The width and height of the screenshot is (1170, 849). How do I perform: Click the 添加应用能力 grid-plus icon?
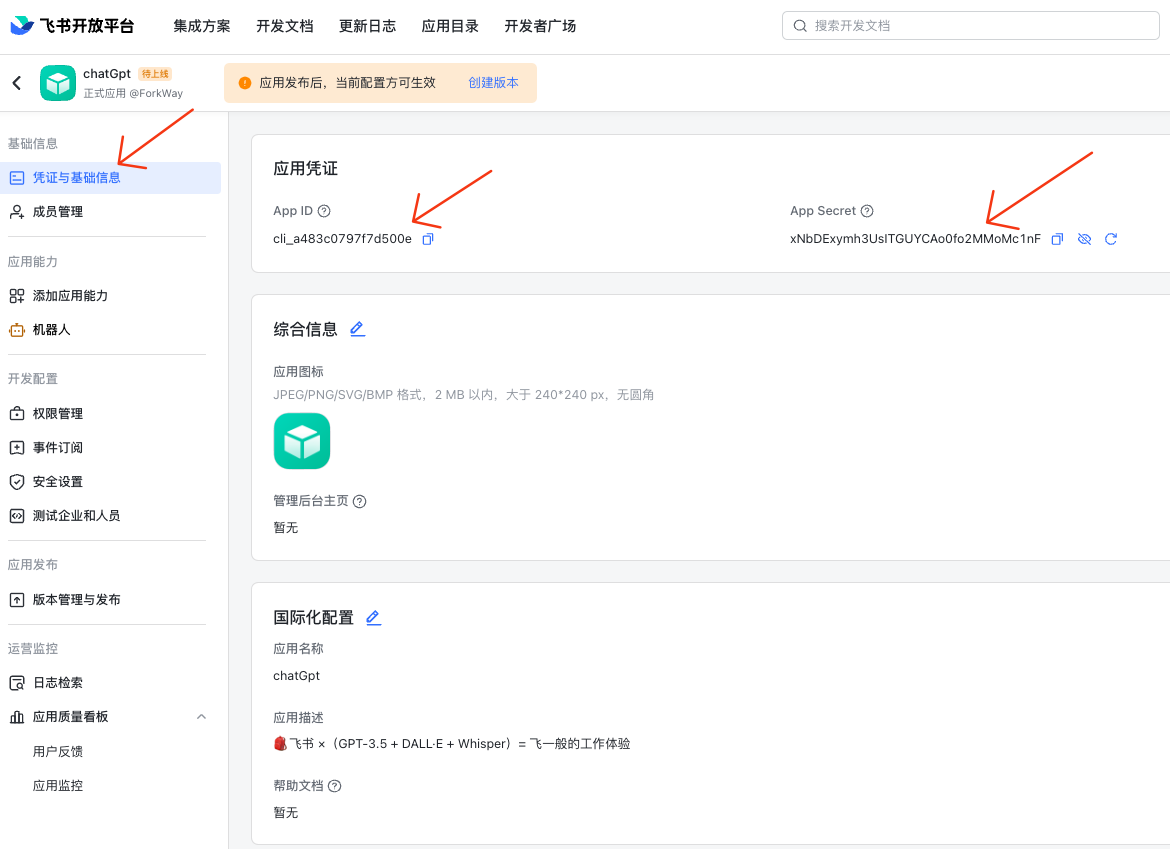[x=16, y=295]
